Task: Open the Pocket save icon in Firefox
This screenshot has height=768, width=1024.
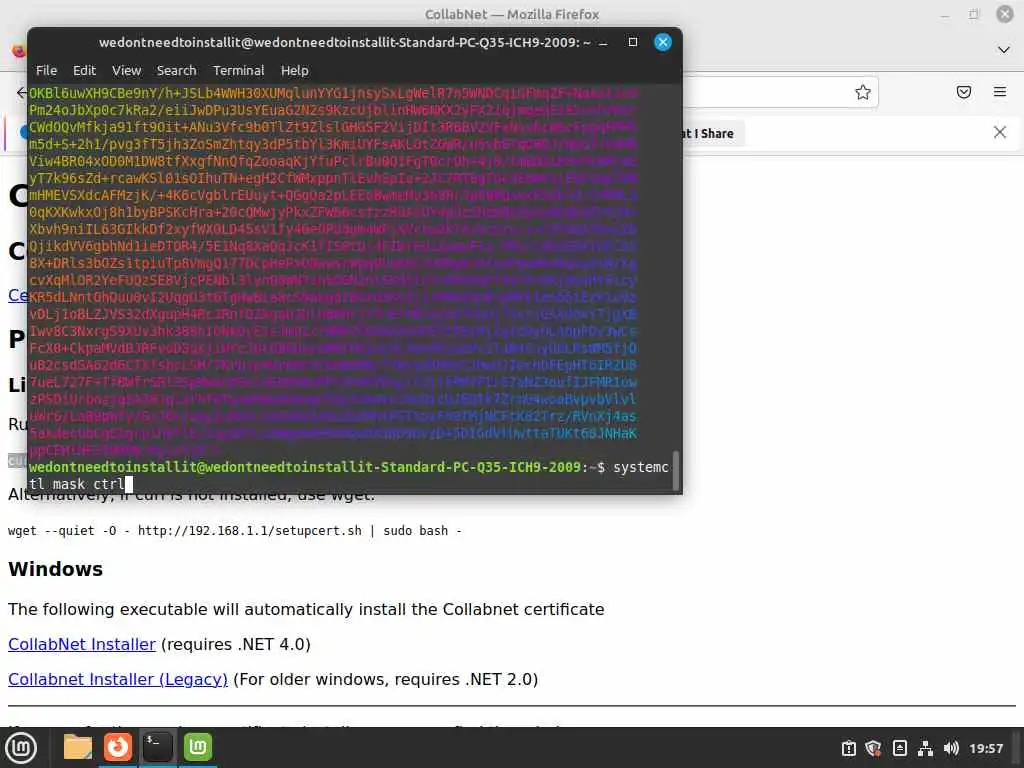Action: click(x=964, y=92)
